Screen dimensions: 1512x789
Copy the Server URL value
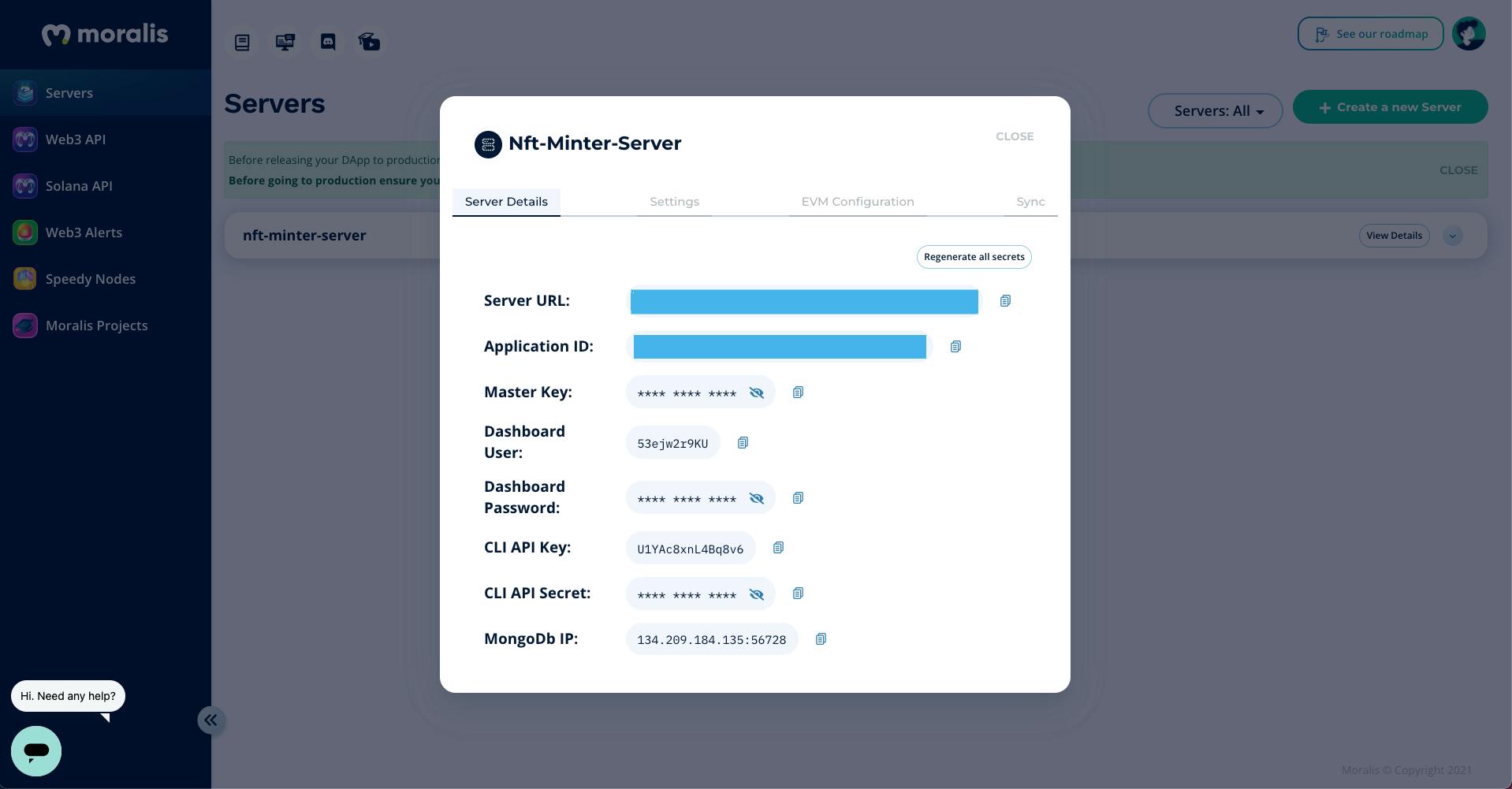[1005, 301]
